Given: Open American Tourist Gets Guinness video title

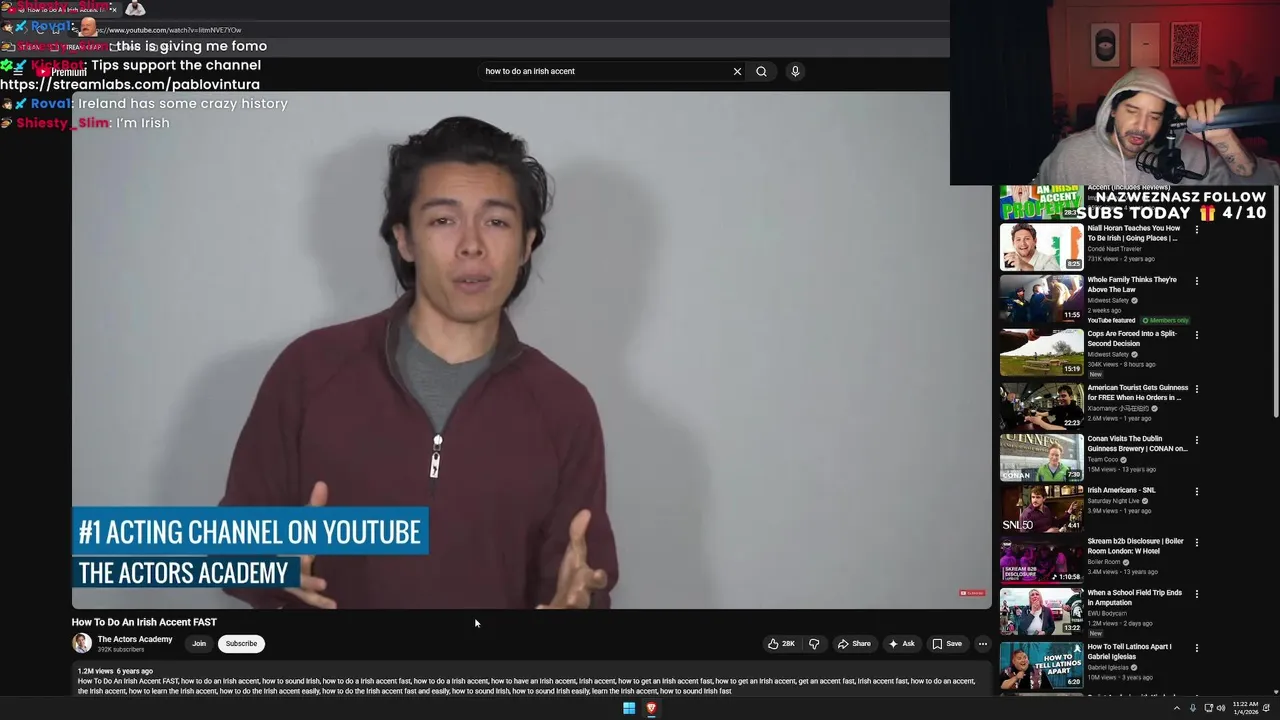Looking at the screenshot, I should (1138, 392).
